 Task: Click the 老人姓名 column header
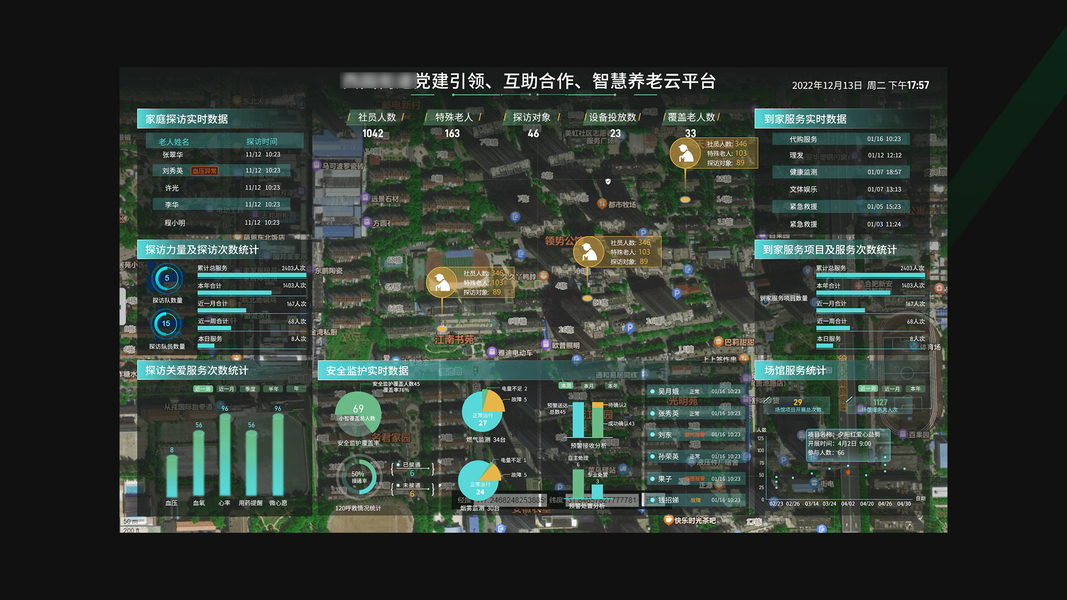[x=174, y=141]
